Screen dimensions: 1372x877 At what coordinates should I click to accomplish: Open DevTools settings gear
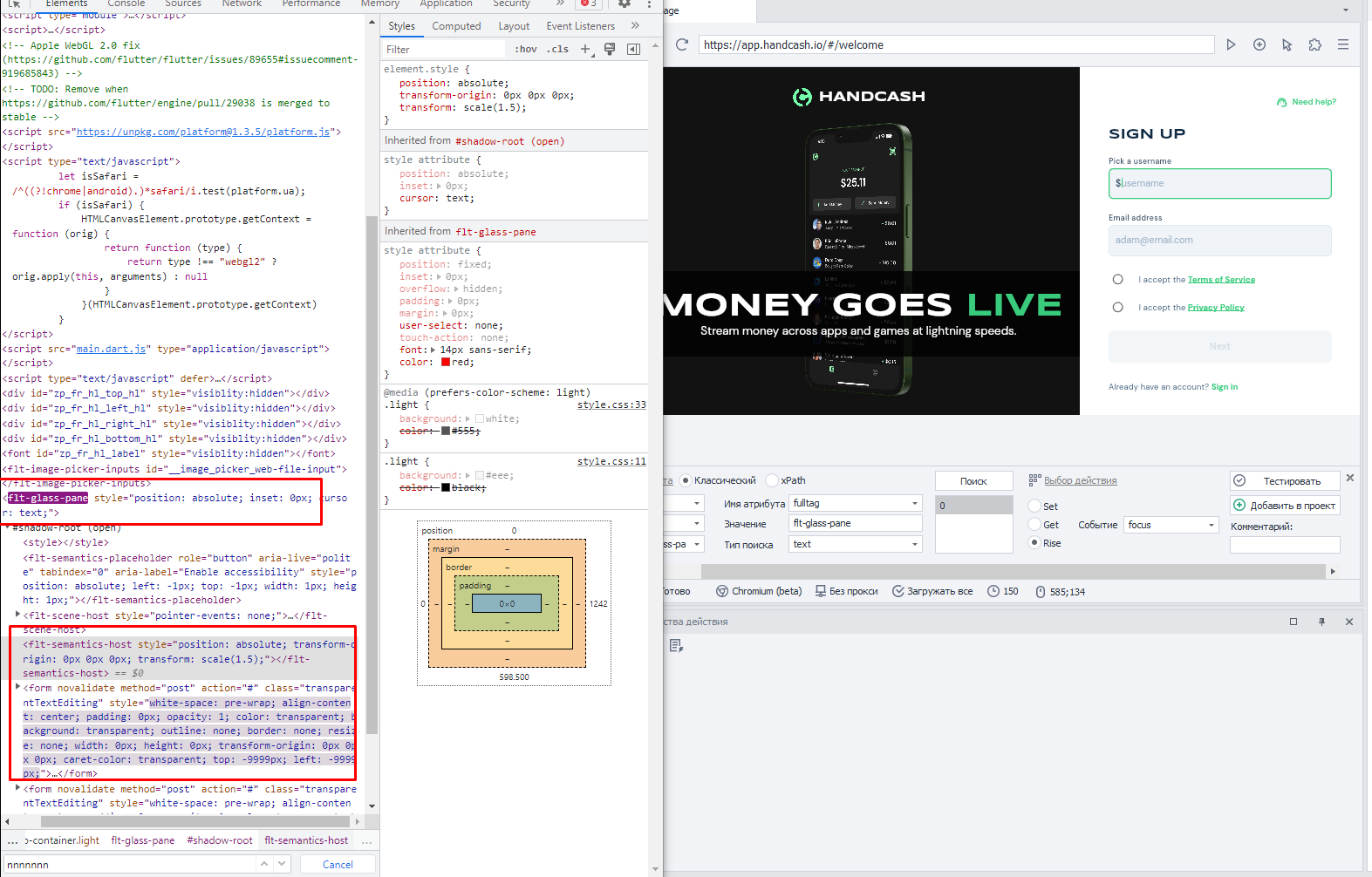tap(625, 3)
